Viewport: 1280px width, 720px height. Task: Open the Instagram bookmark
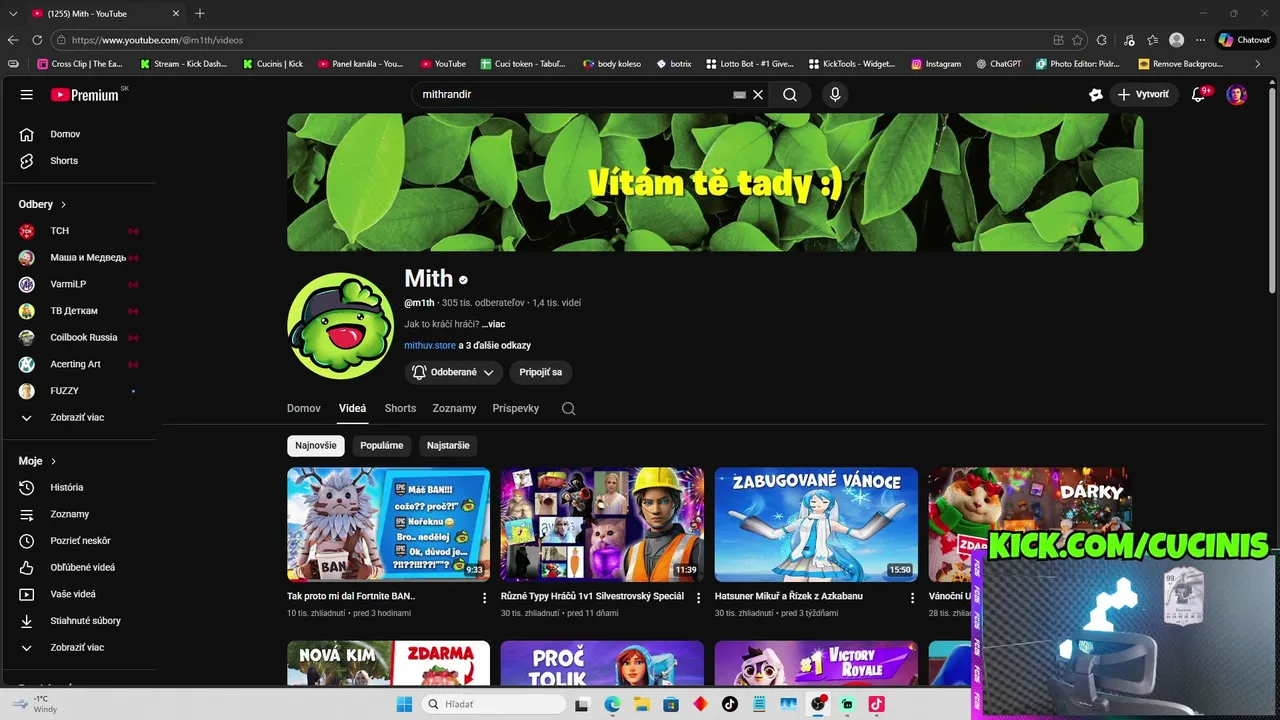pyautogui.click(x=936, y=64)
